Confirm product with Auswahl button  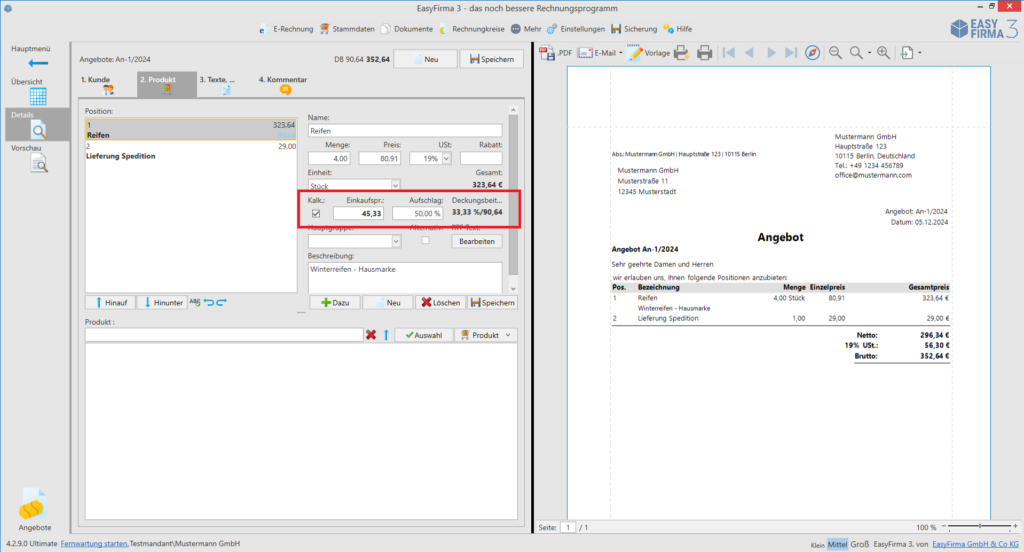[424, 335]
